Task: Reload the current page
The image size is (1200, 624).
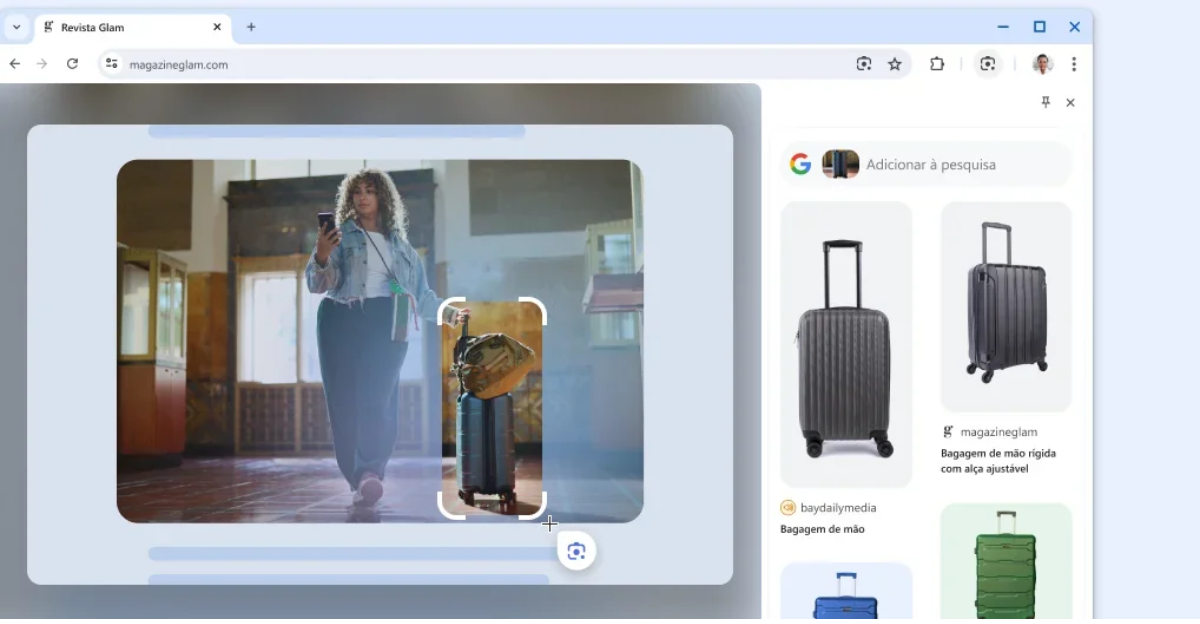Action: [x=72, y=64]
